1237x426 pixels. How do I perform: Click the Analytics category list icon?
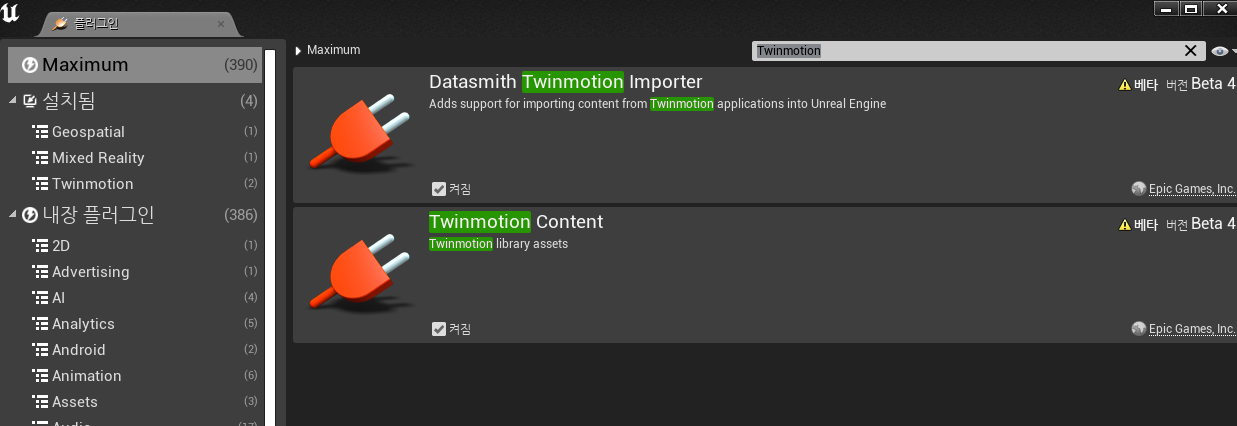point(40,324)
